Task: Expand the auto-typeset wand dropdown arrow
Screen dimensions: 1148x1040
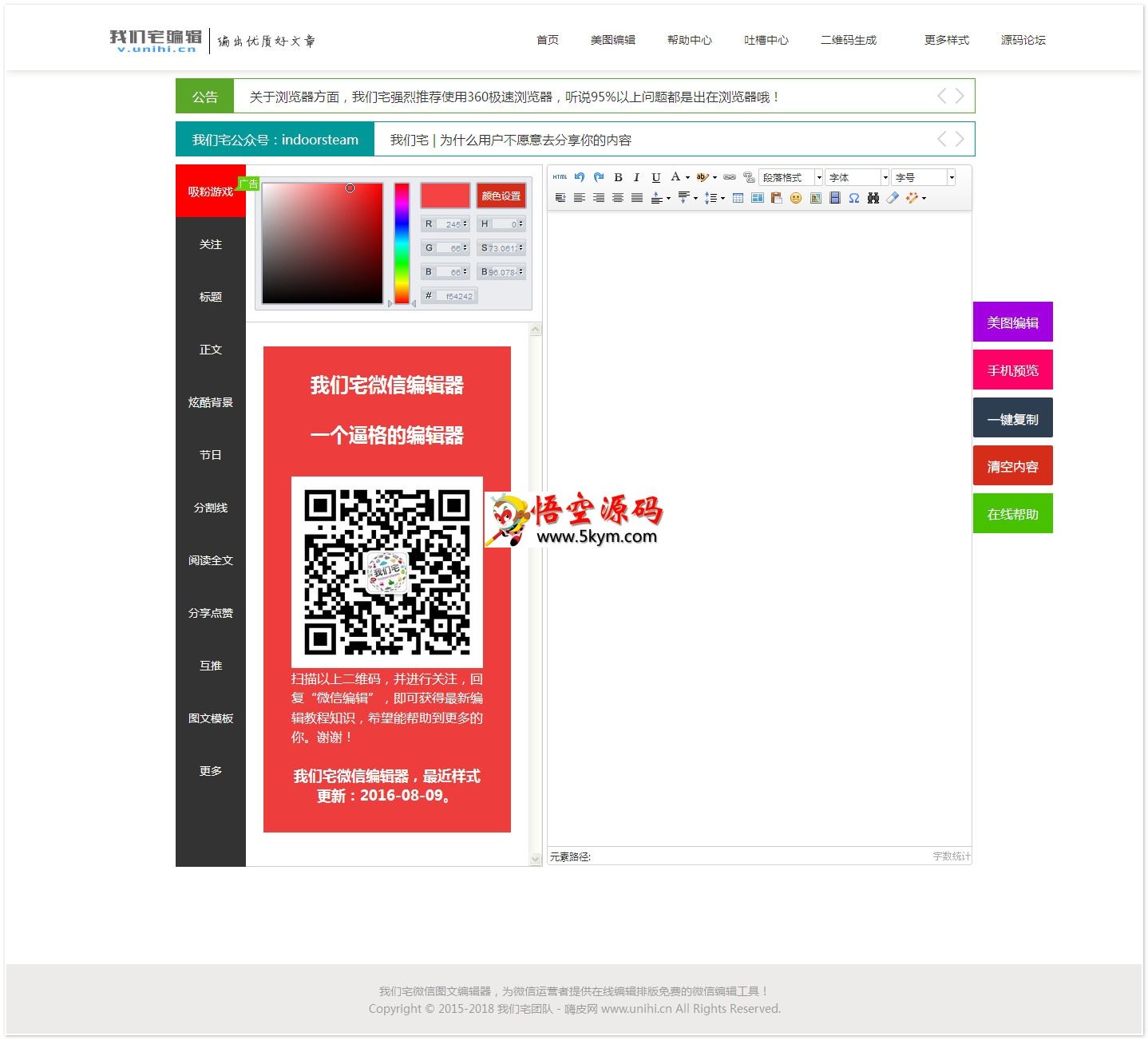Action: tap(924, 199)
